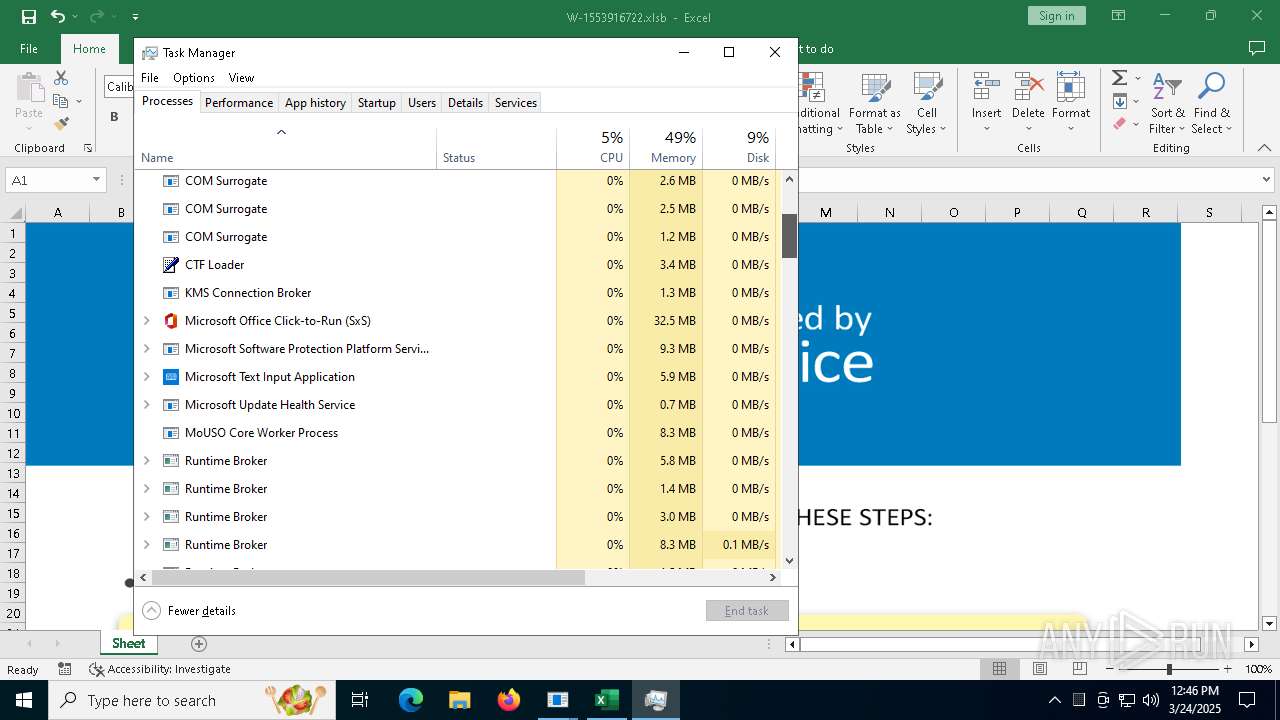Image resolution: width=1280 pixels, height=720 pixels.
Task: Click the Fill down arrow icon
Action: point(1120,101)
